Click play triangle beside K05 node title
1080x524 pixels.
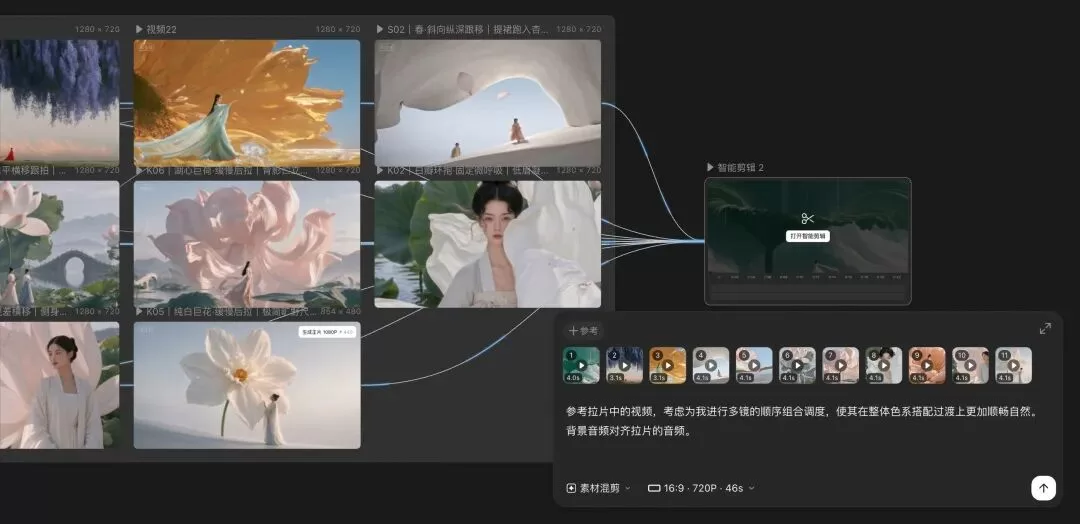[139, 312]
